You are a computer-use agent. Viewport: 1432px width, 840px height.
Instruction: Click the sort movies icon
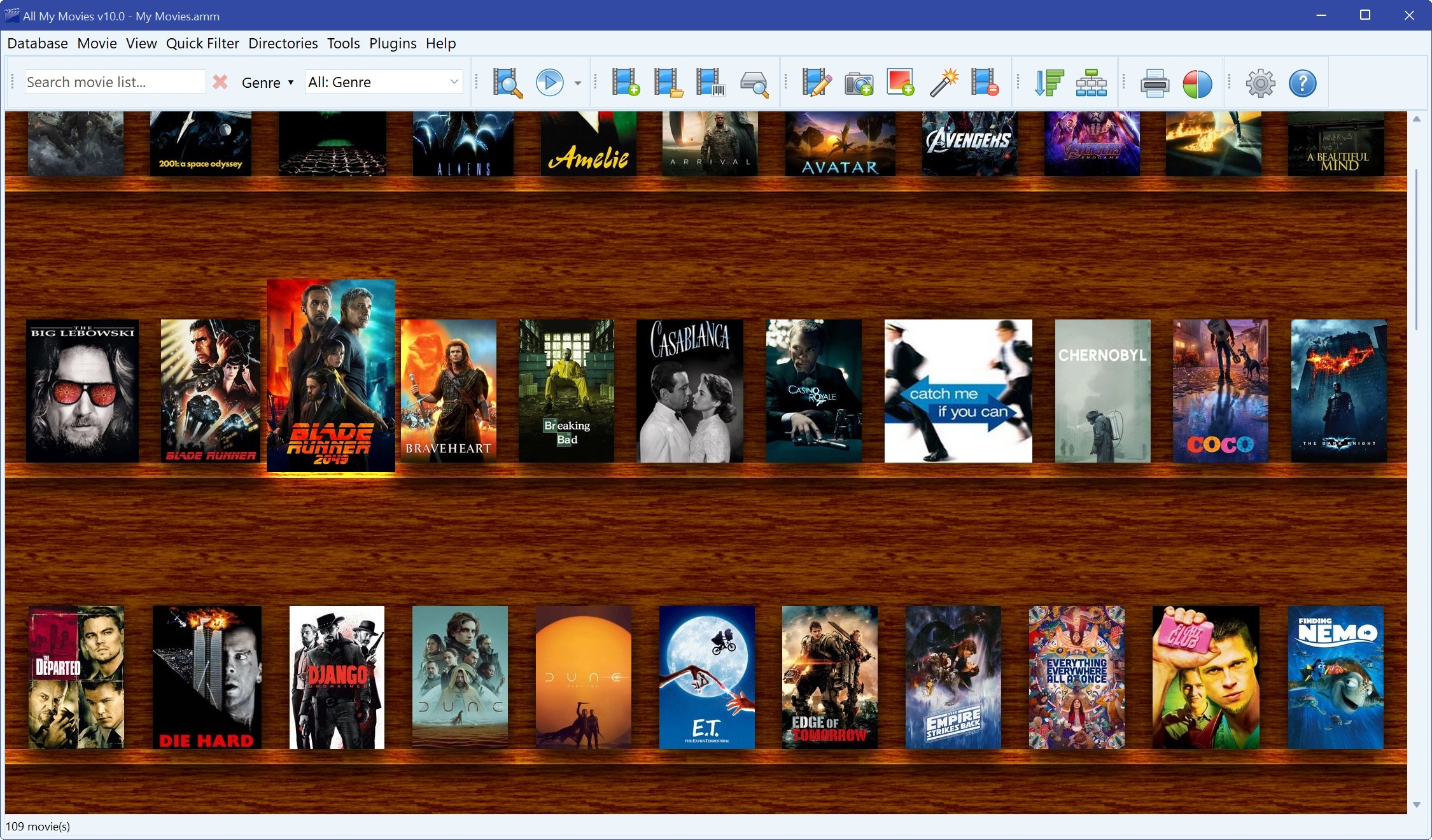[1049, 83]
